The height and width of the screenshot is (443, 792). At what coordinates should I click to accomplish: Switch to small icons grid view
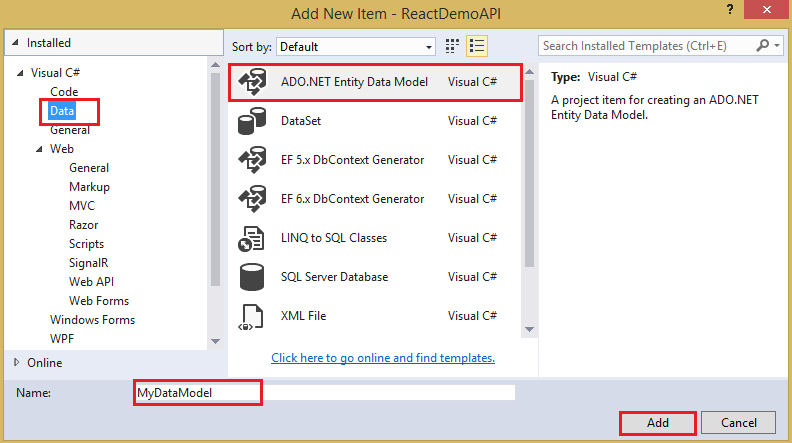[x=452, y=46]
